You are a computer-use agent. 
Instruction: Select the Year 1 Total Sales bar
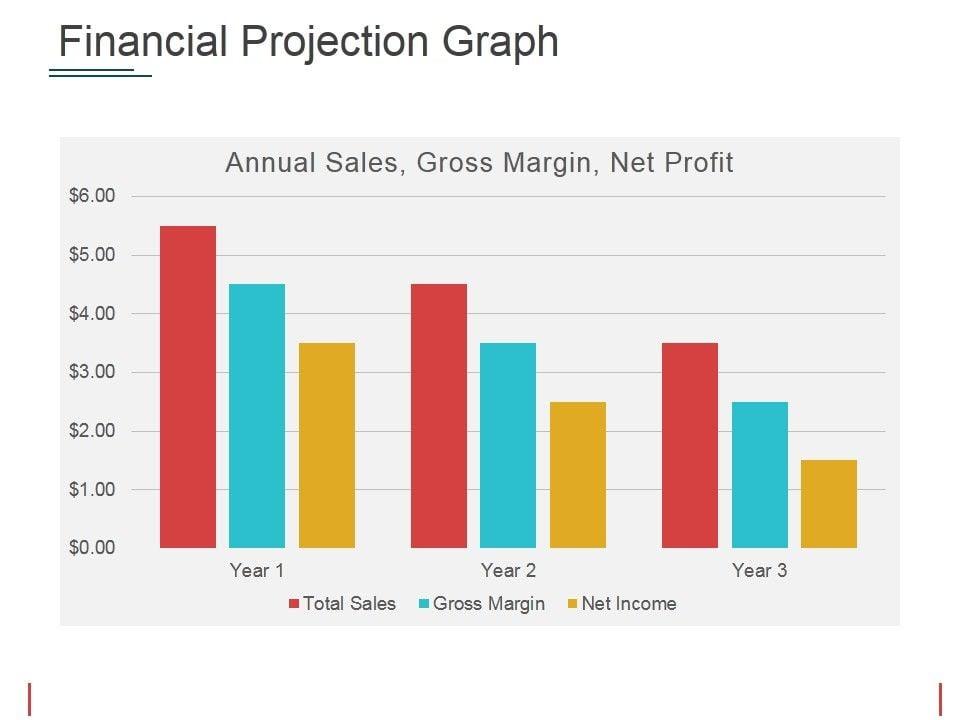[188, 387]
